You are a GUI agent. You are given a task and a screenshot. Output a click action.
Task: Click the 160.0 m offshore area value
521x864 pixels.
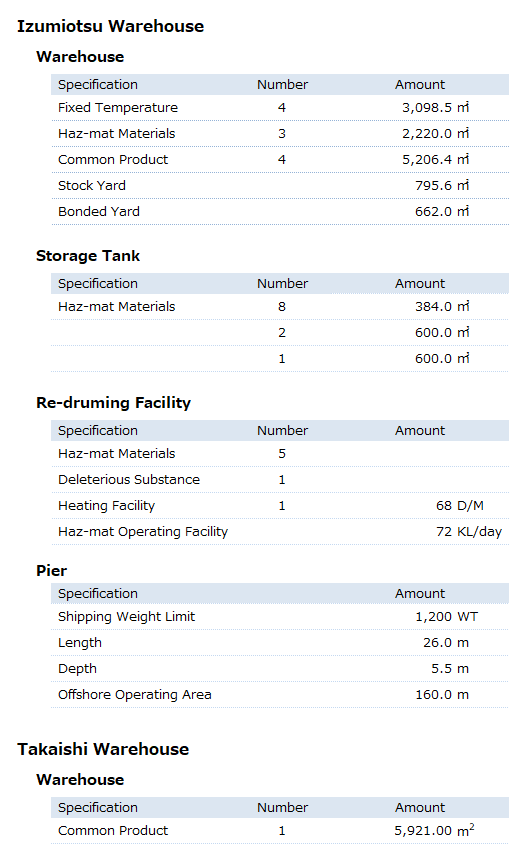[442, 694]
